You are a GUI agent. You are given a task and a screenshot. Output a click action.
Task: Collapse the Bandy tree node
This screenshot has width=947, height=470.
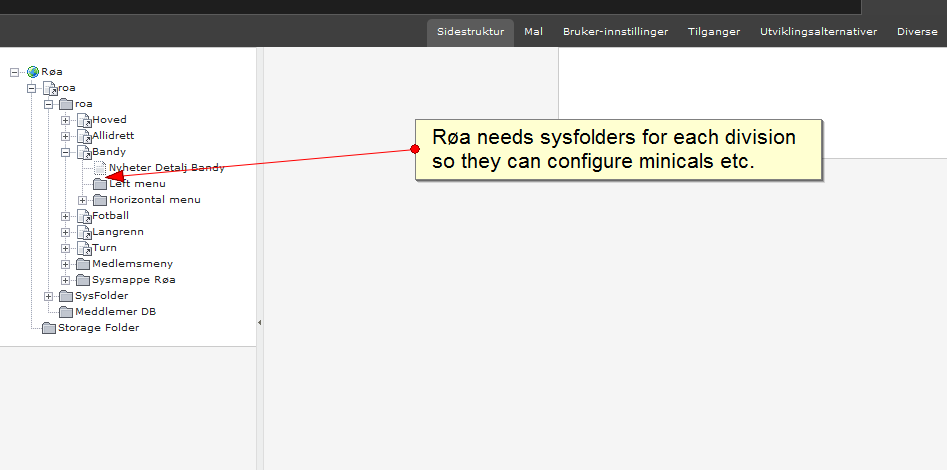coord(66,152)
